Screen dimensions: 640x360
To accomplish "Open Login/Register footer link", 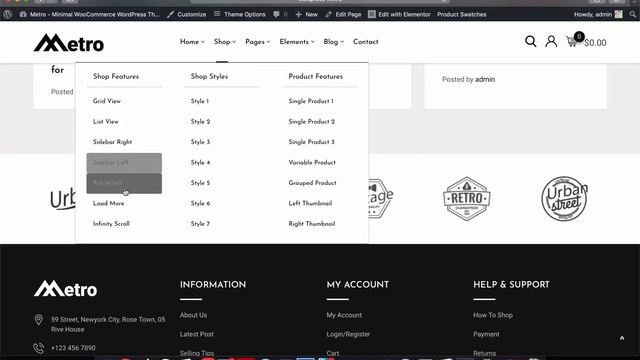I will pos(348,334).
